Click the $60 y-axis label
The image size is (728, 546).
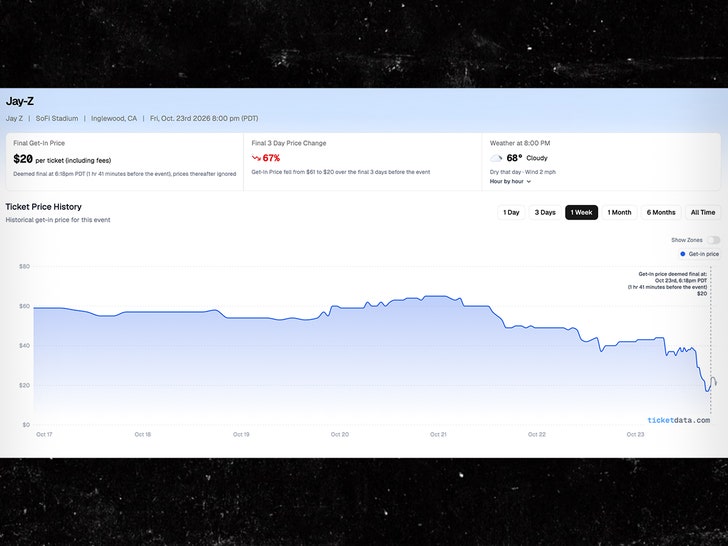coord(24,306)
